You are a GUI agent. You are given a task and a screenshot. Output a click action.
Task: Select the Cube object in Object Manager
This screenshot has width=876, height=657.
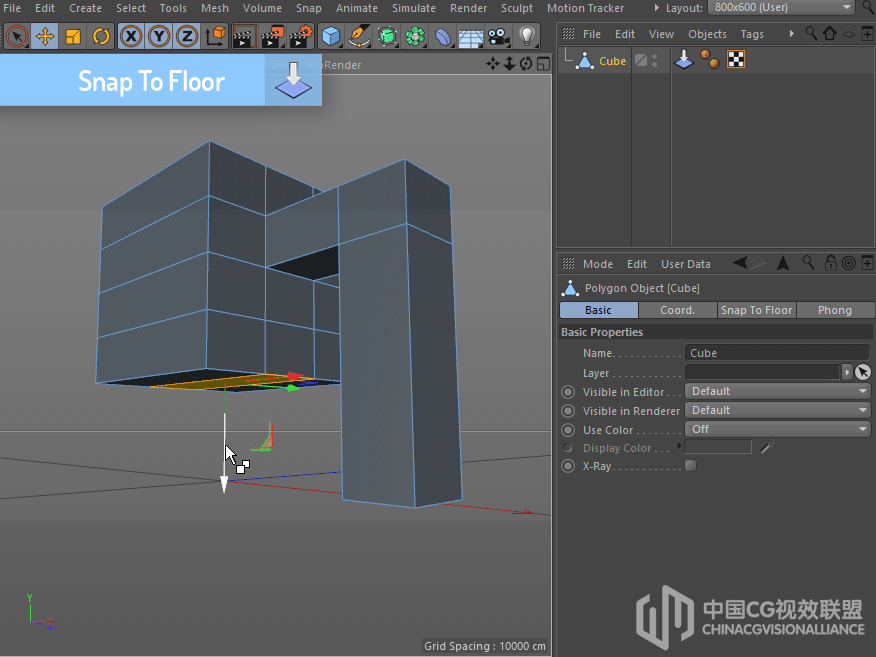612,61
